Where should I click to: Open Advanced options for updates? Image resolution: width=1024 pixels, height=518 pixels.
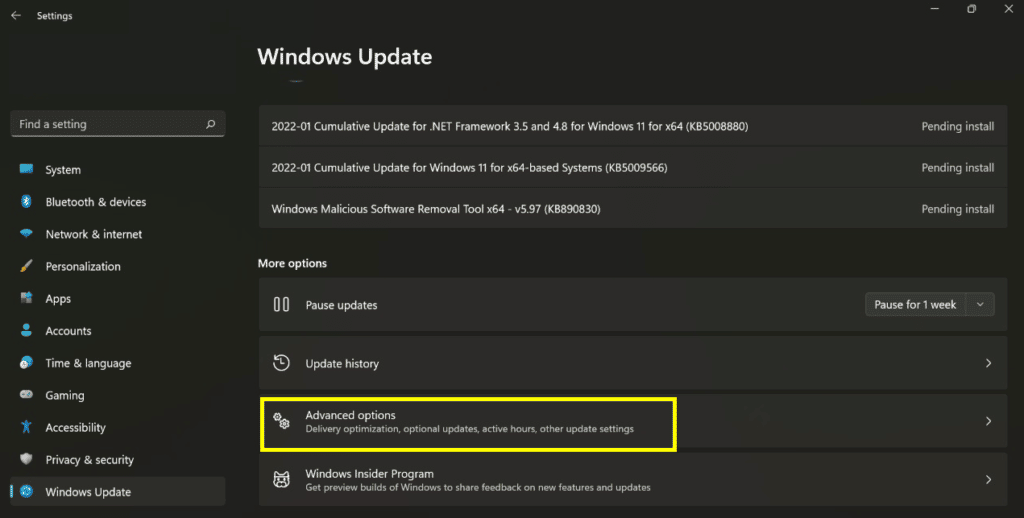coord(468,422)
